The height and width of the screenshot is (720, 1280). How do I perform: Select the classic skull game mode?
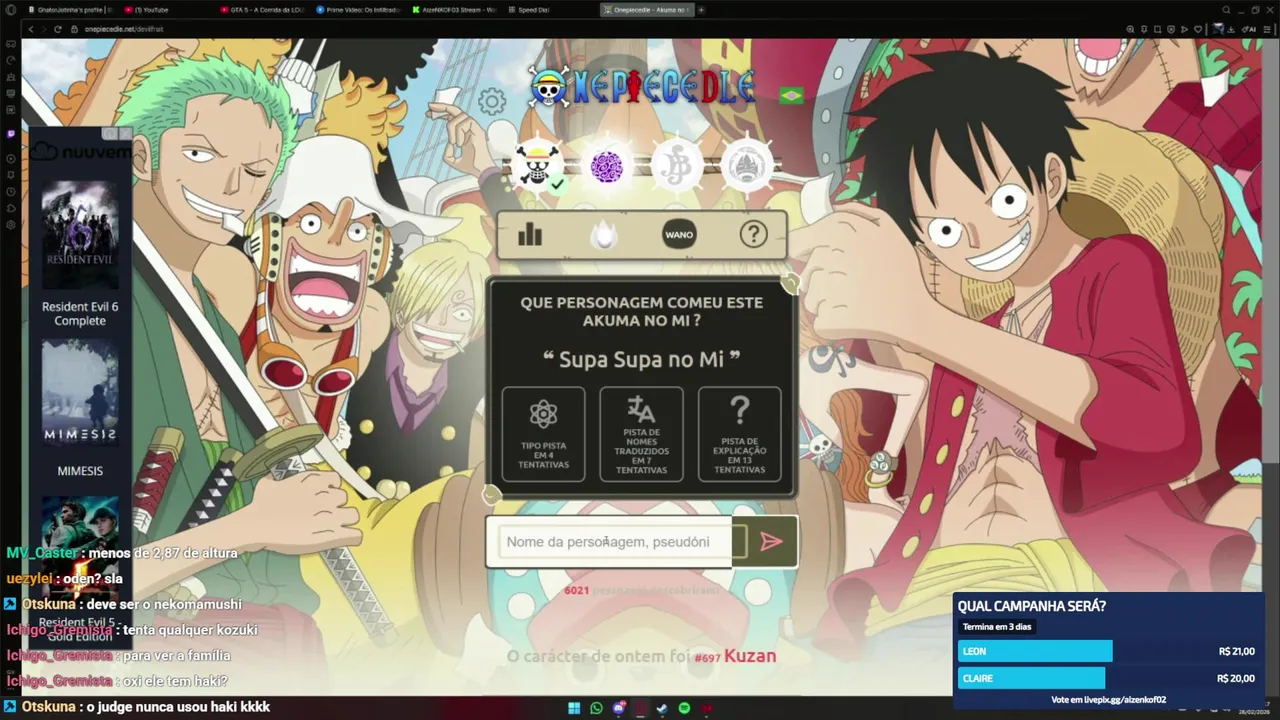[x=536, y=166]
